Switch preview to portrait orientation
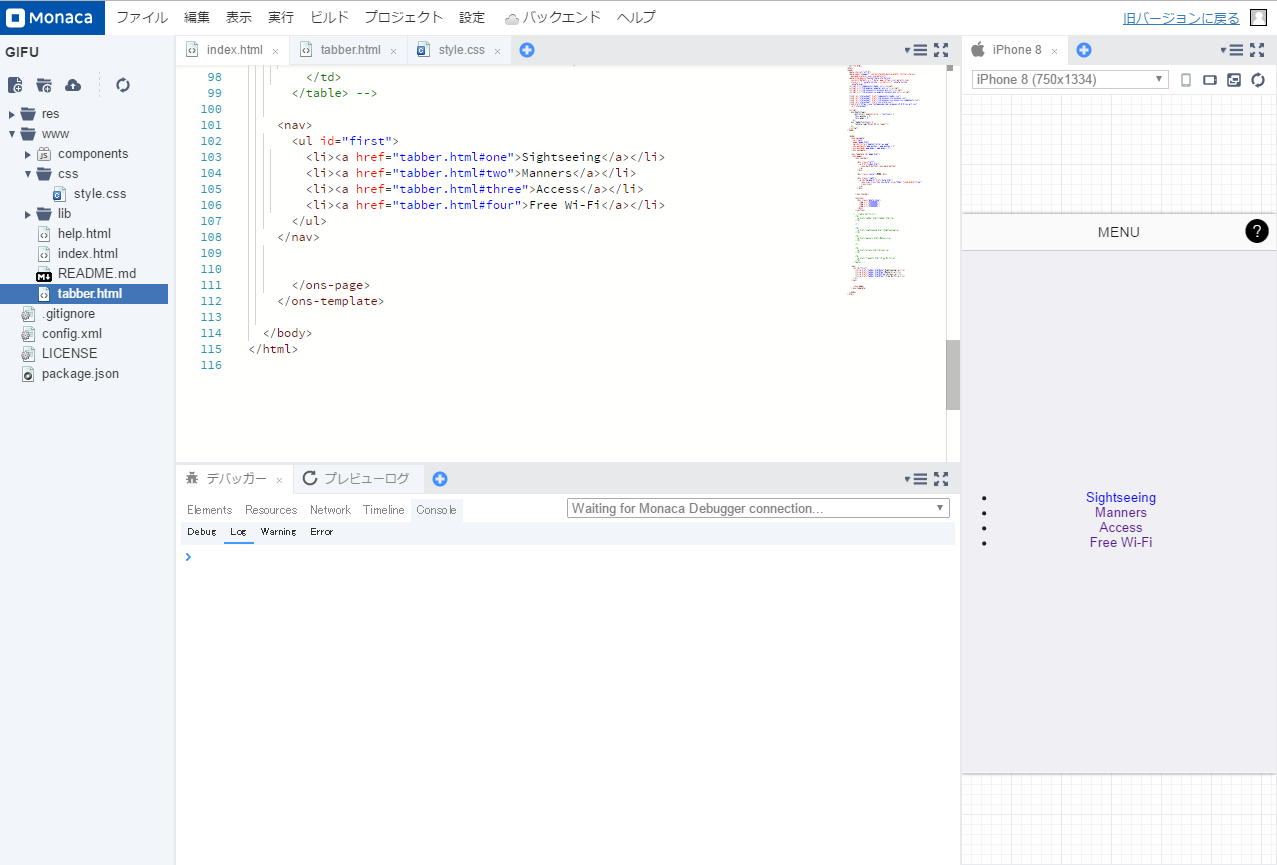This screenshot has width=1277, height=865. (x=1186, y=80)
